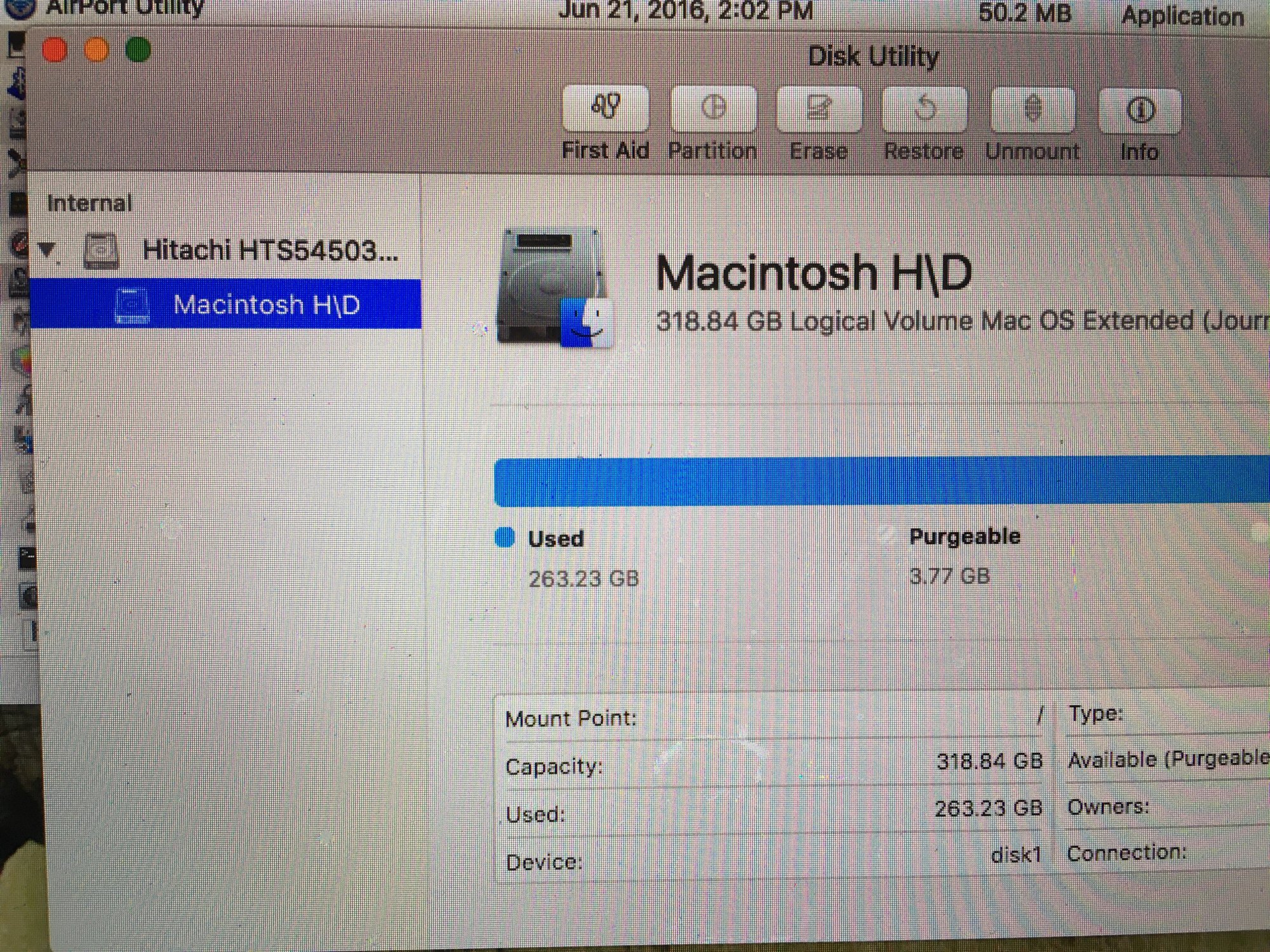Click the blue Used legend dot
The height and width of the screenshot is (952, 1270).
[505, 538]
